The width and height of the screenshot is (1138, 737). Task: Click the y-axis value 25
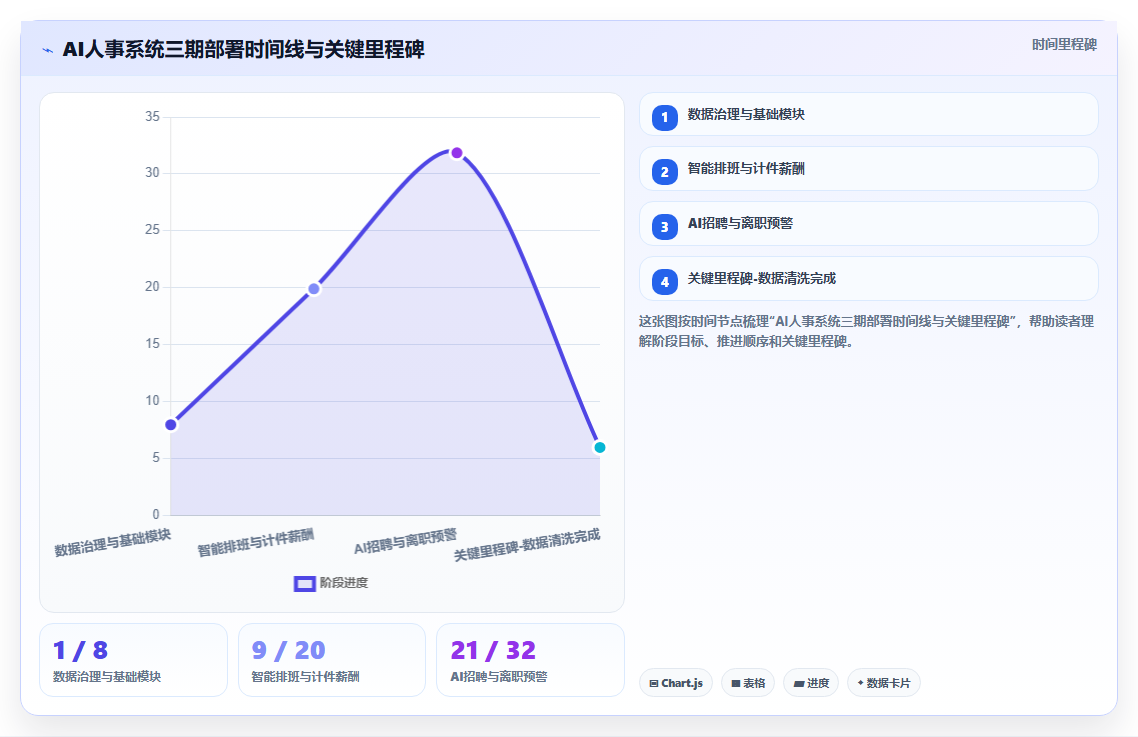pos(152,229)
